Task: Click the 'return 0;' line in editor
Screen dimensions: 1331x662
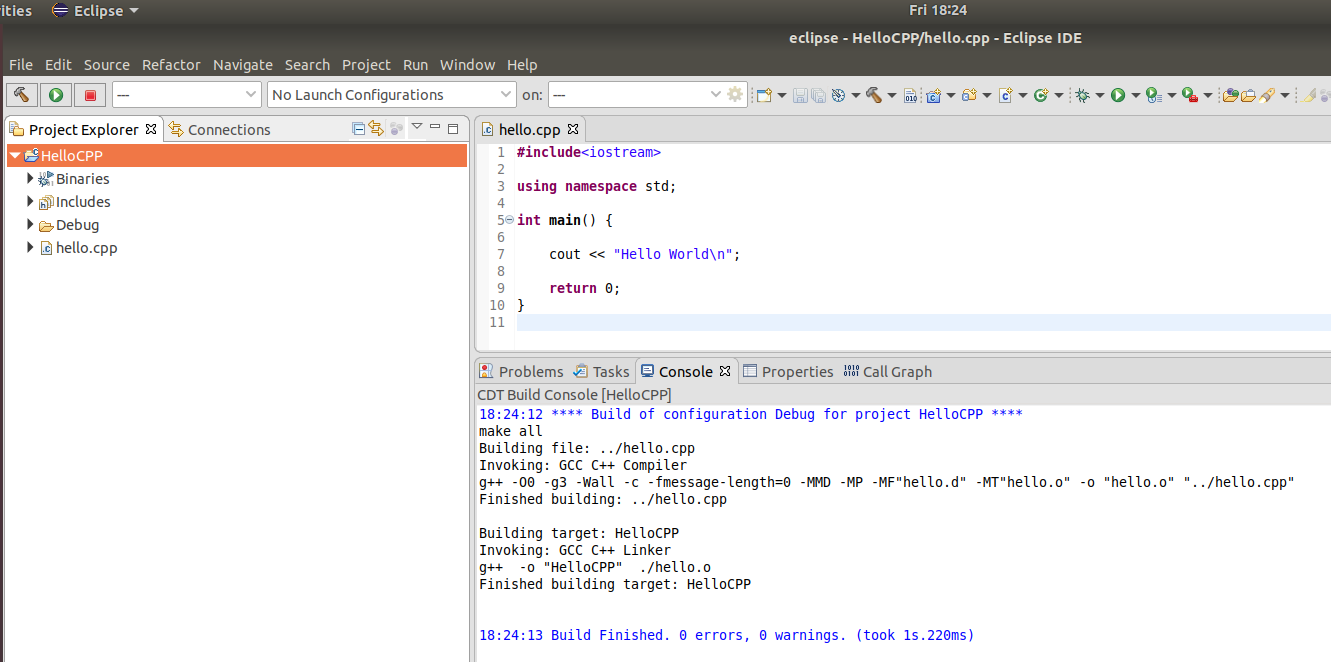Action: coord(584,288)
